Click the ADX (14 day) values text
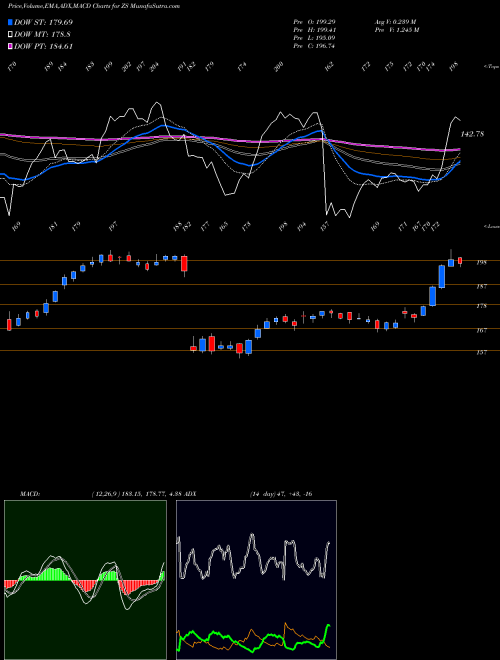 pos(281,494)
